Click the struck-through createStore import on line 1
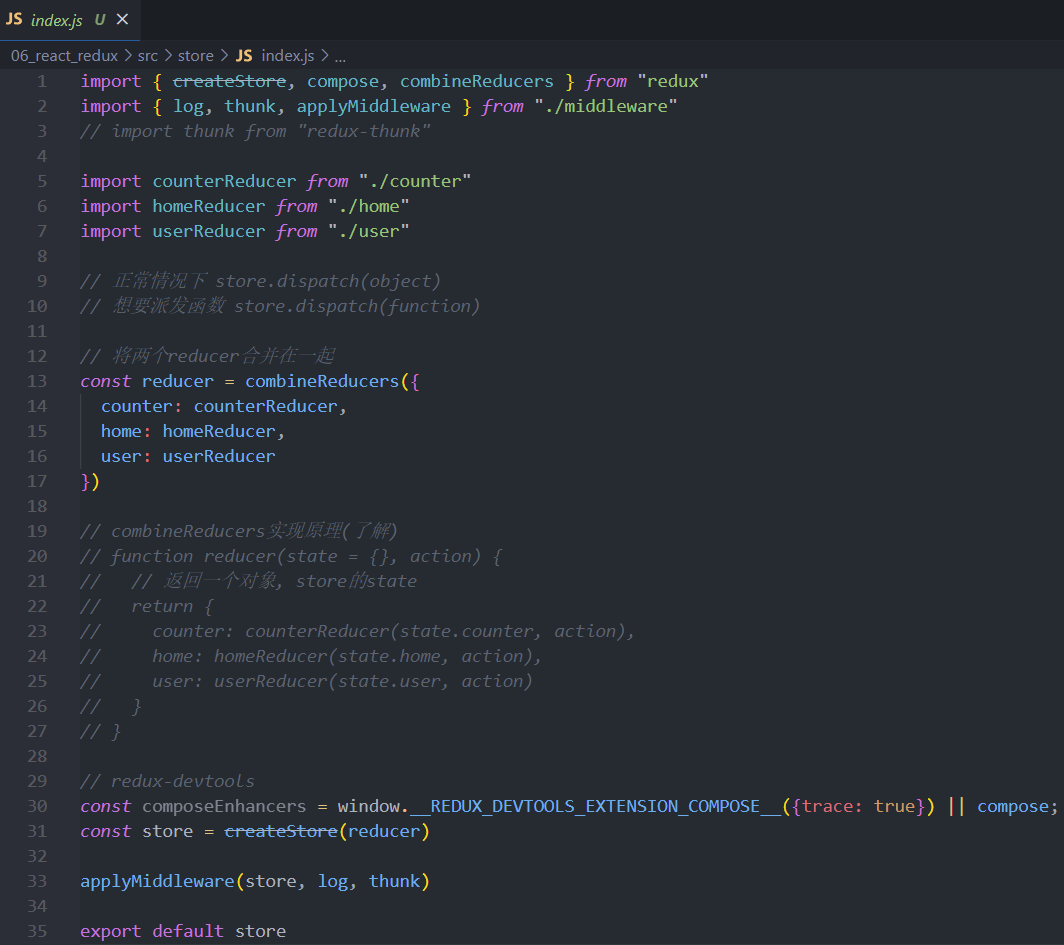Screen dimensions: 1064x945 (229, 81)
